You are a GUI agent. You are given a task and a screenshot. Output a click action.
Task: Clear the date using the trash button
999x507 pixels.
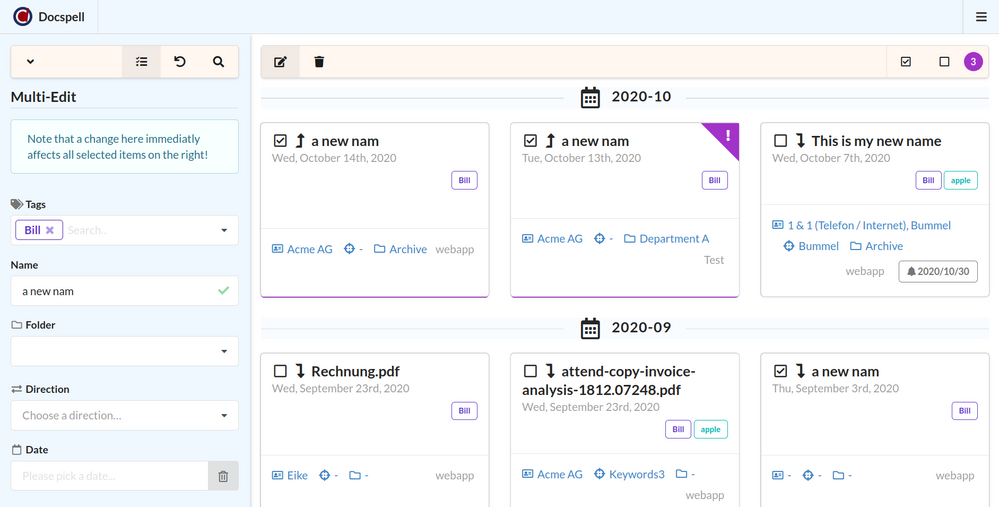[223, 476]
